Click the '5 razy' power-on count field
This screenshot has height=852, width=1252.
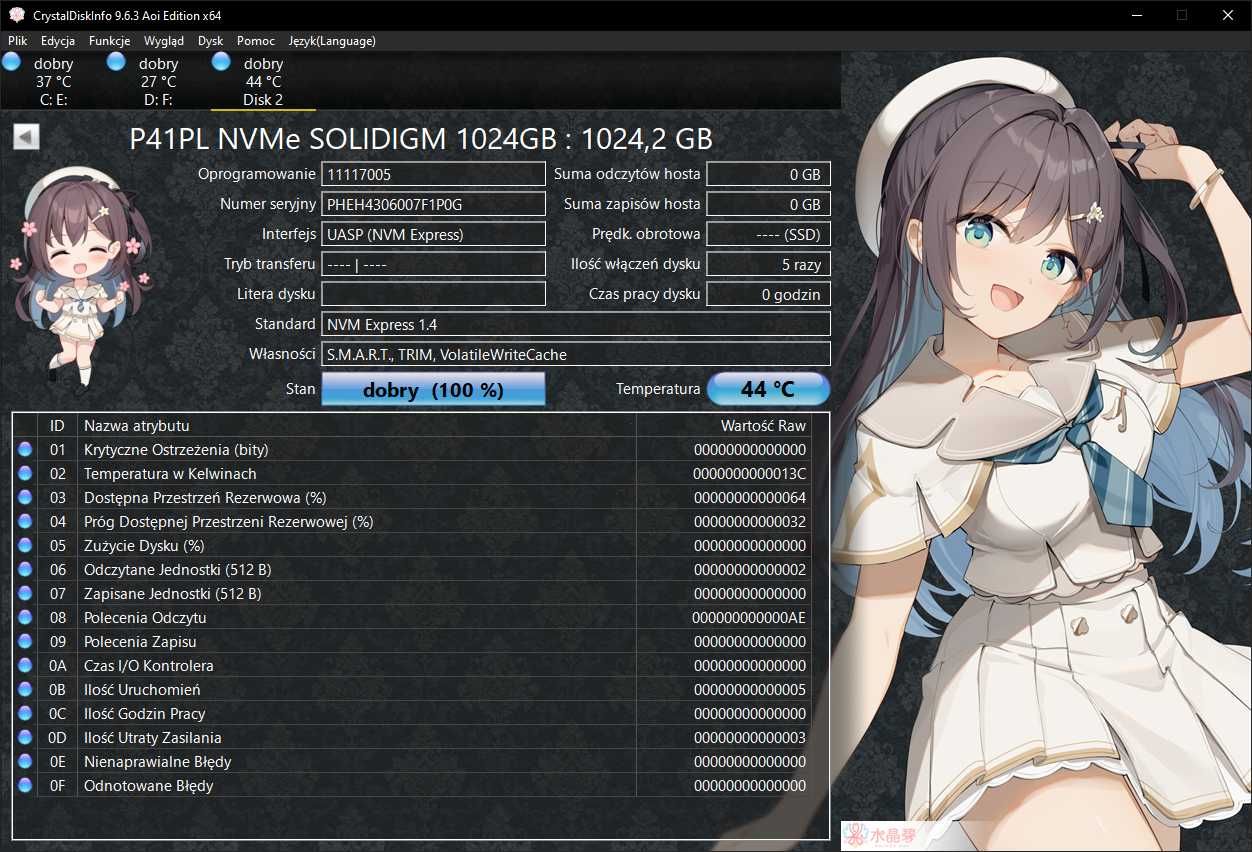click(x=769, y=264)
